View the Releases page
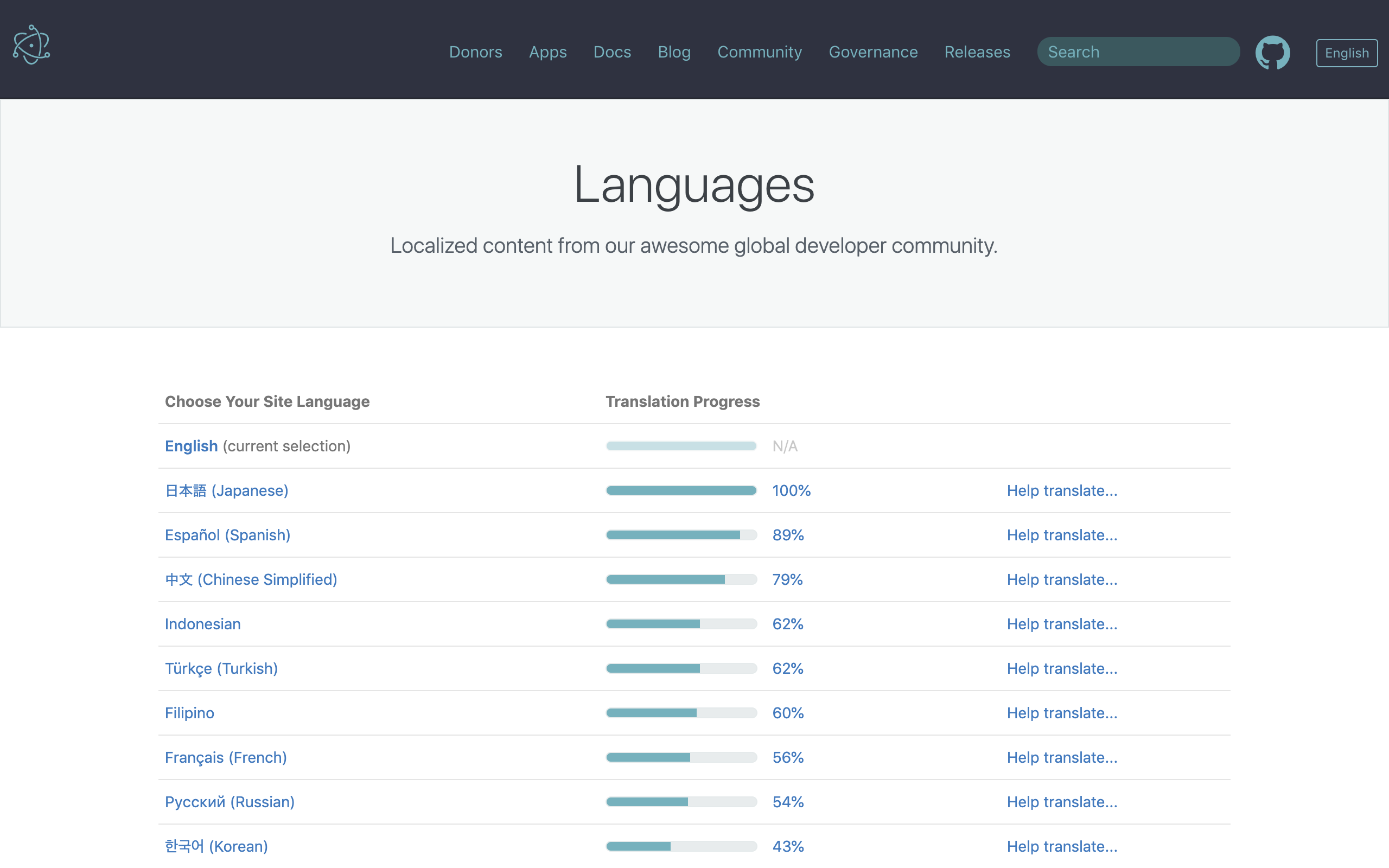The height and width of the screenshot is (868, 1389). click(x=977, y=52)
